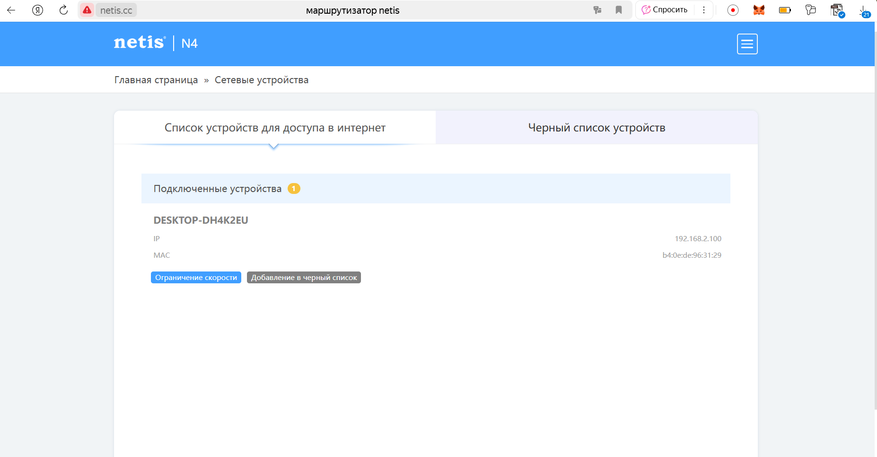Screen dimensions: 877x457
Task: Open the Yandex home icon
Action: click(37, 10)
